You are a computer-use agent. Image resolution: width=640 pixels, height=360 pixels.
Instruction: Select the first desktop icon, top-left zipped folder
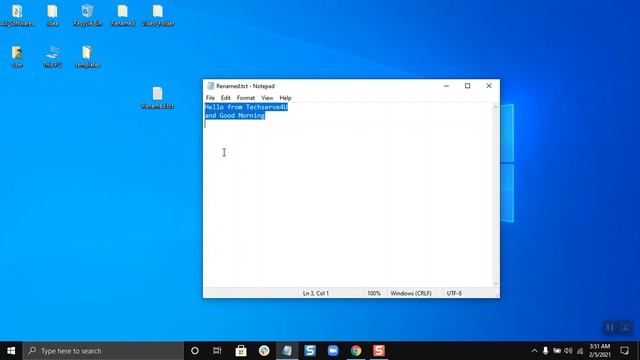coord(17,15)
